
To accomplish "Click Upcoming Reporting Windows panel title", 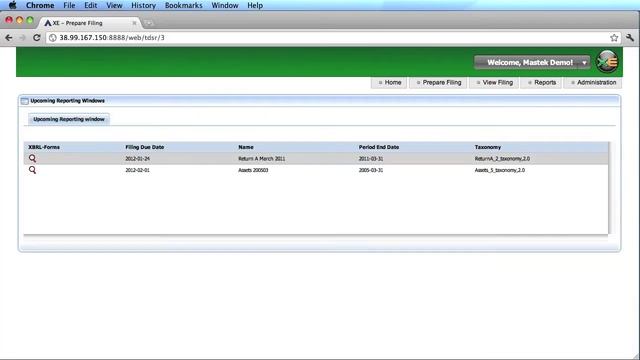I will (x=67, y=101).
